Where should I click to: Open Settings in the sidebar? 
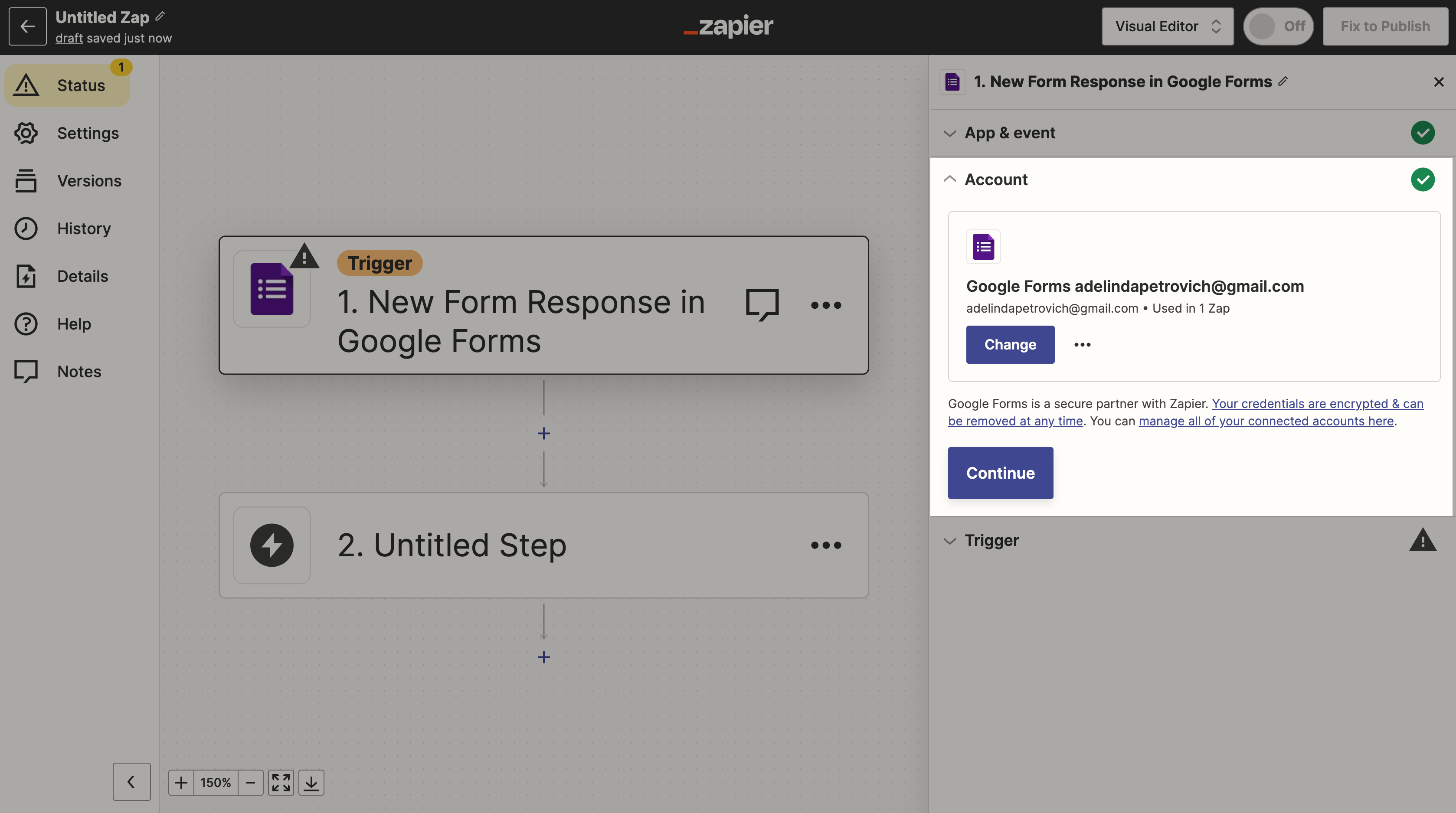[x=67, y=134]
